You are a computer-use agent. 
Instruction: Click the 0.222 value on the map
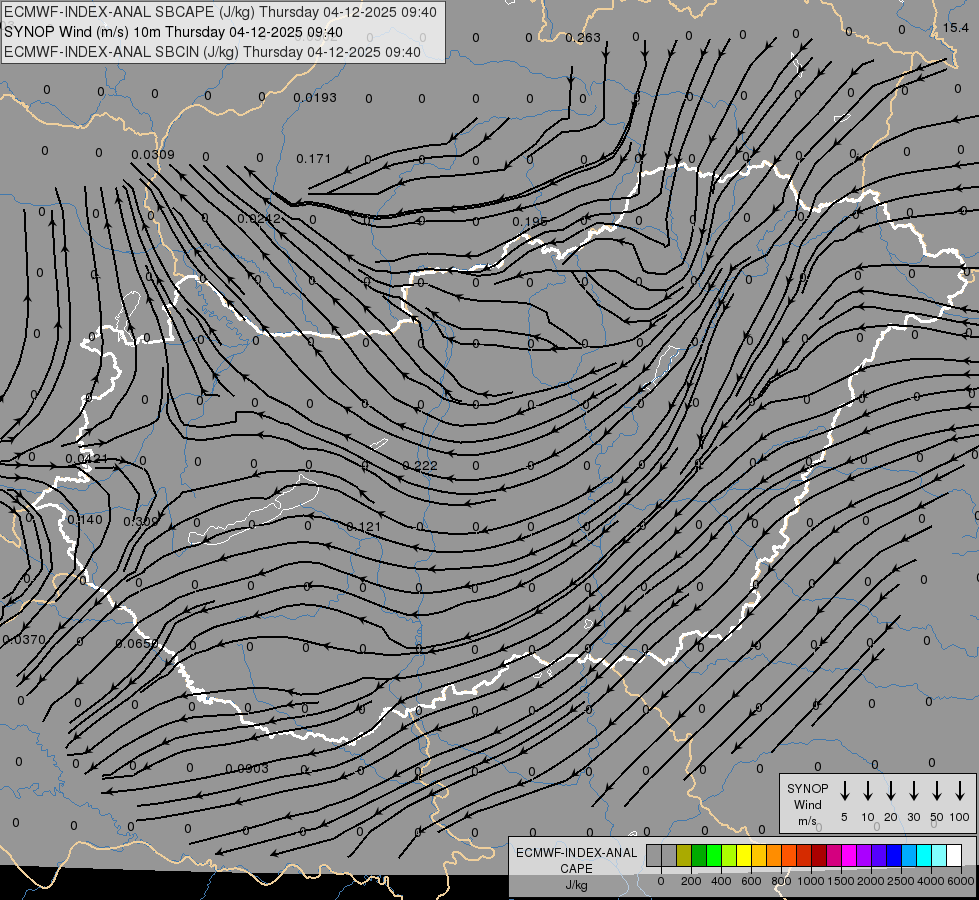[420, 466]
